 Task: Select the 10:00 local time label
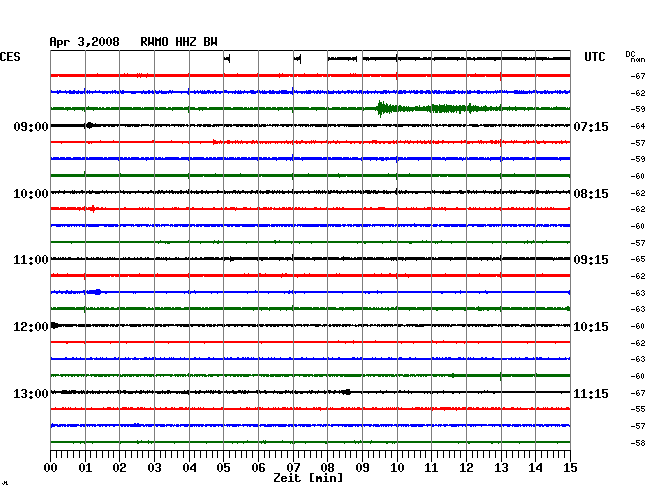pos(31,194)
